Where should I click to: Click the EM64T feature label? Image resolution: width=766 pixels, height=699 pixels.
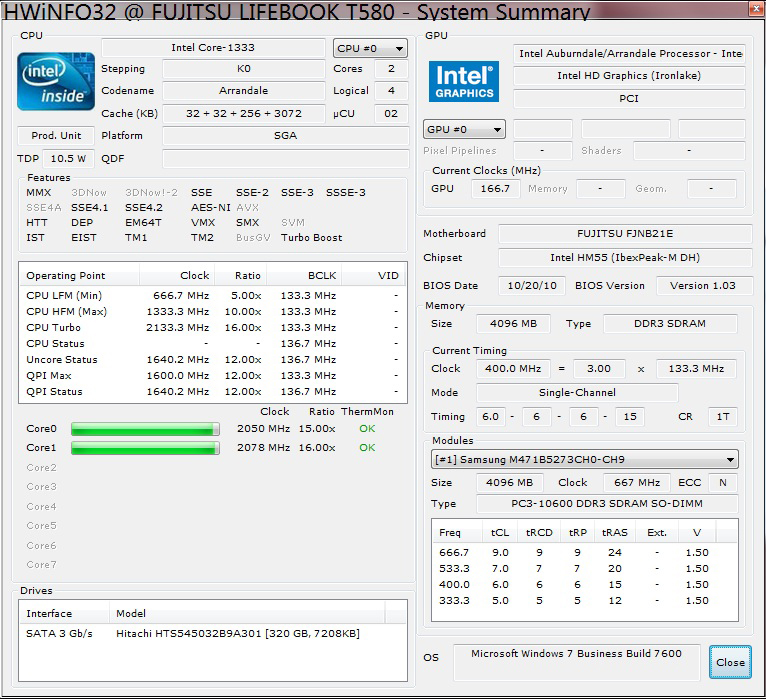[x=143, y=223]
